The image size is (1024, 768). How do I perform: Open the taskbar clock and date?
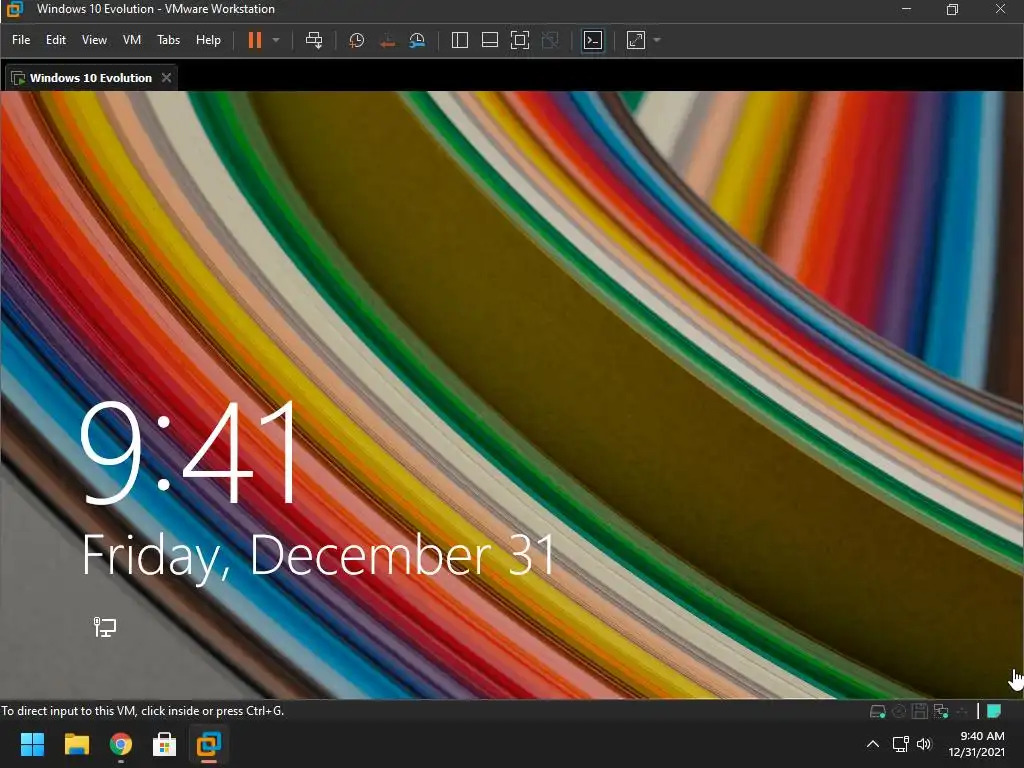976,744
